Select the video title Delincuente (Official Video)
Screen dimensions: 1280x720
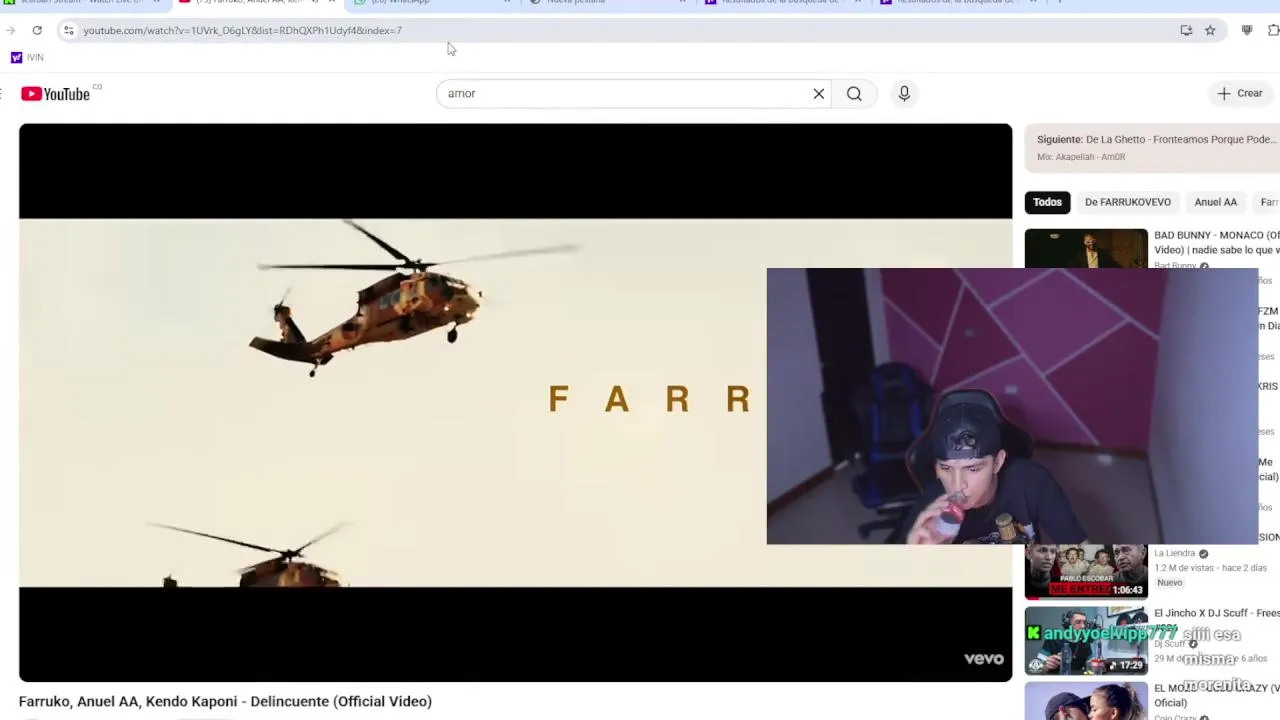tap(225, 701)
